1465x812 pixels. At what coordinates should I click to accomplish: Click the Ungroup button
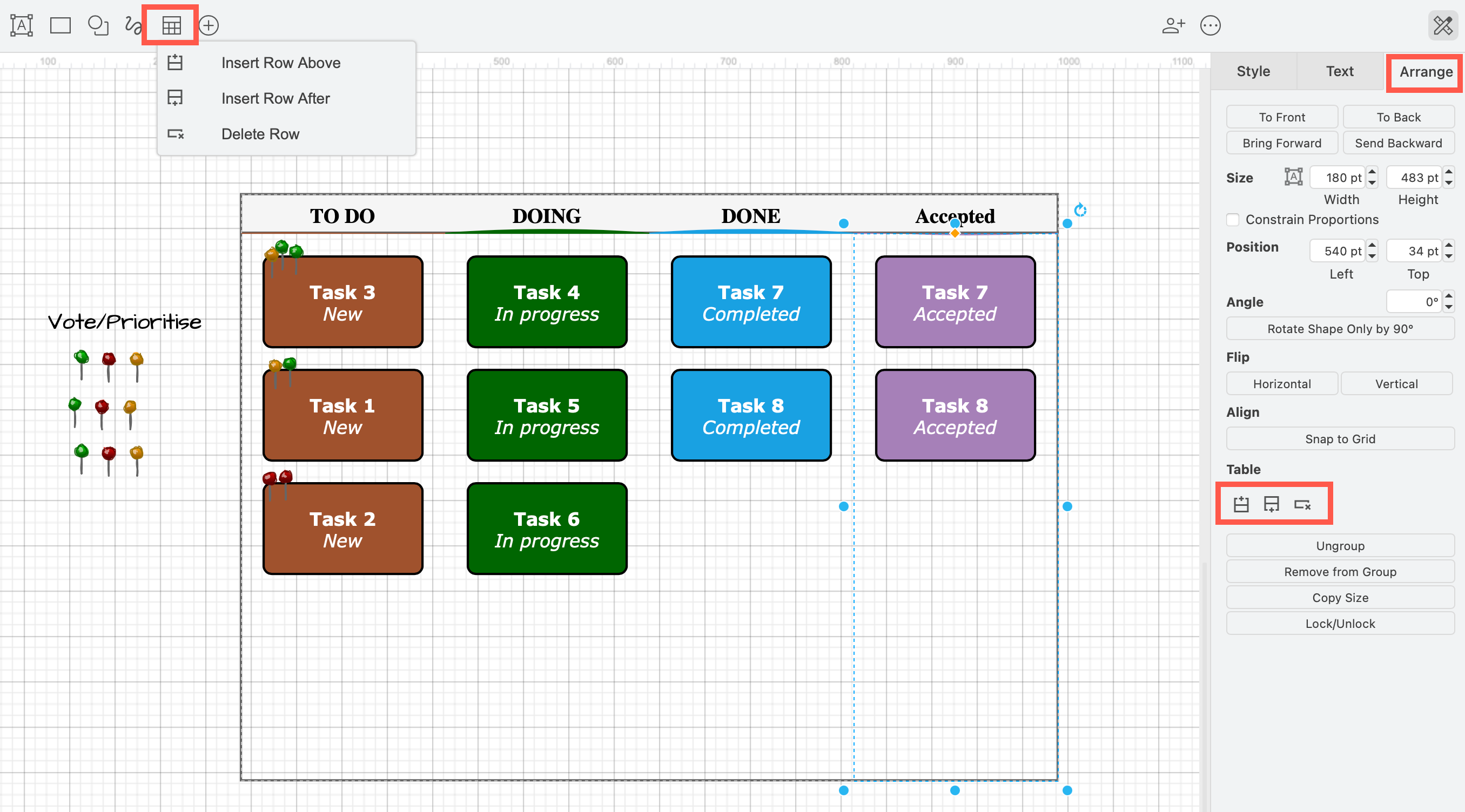(x=1340, y=545)
